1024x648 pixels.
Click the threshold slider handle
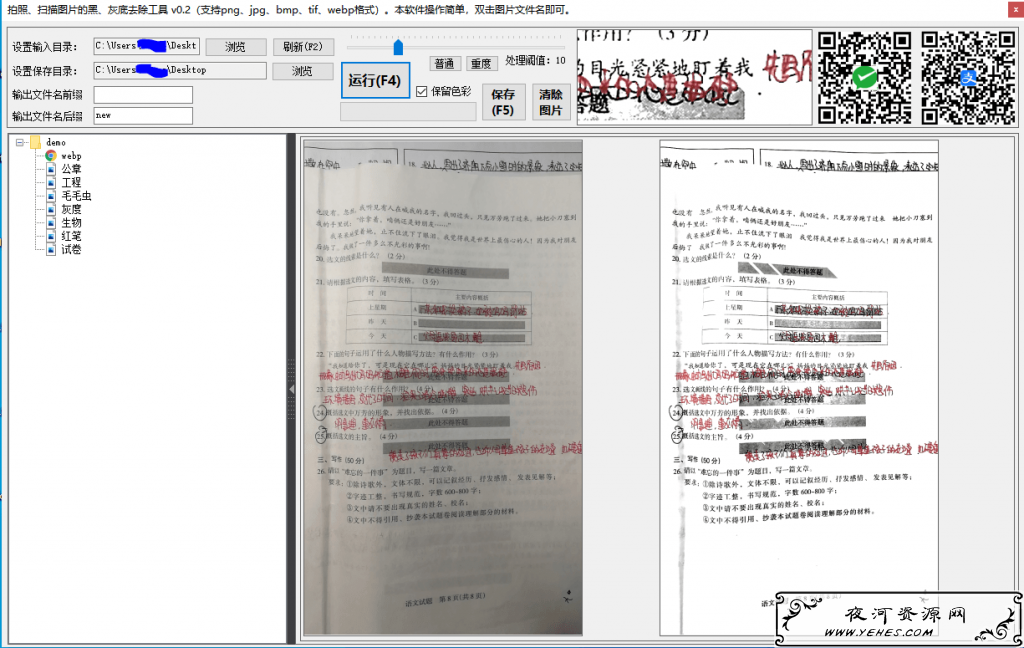(x=398, y=47)
